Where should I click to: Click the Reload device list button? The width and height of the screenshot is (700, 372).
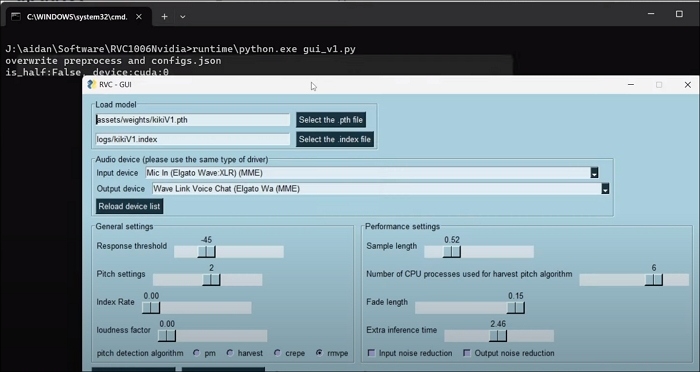pyautogui.click(x=129, y=206)
